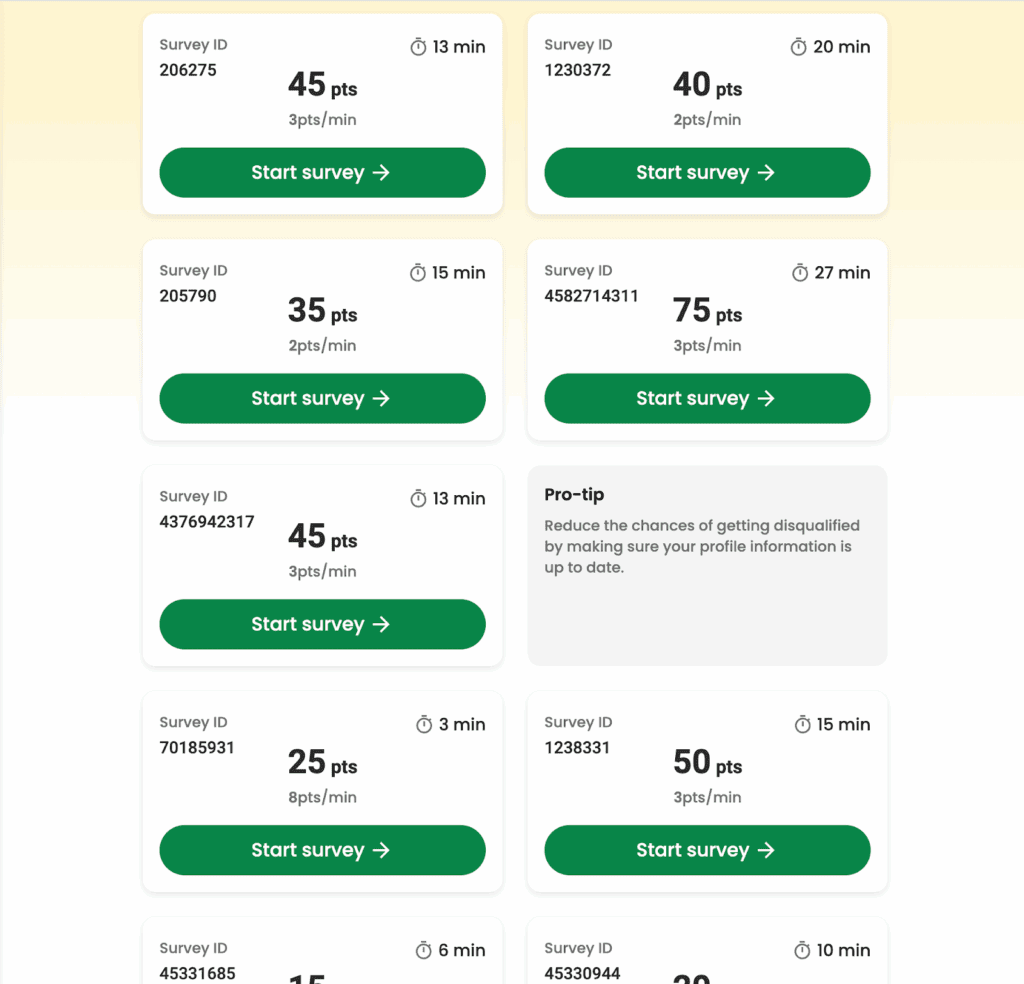The image size is (1024, 984).
Task: Start the 45 pts survey 206275
Action: tap(322, 173)
